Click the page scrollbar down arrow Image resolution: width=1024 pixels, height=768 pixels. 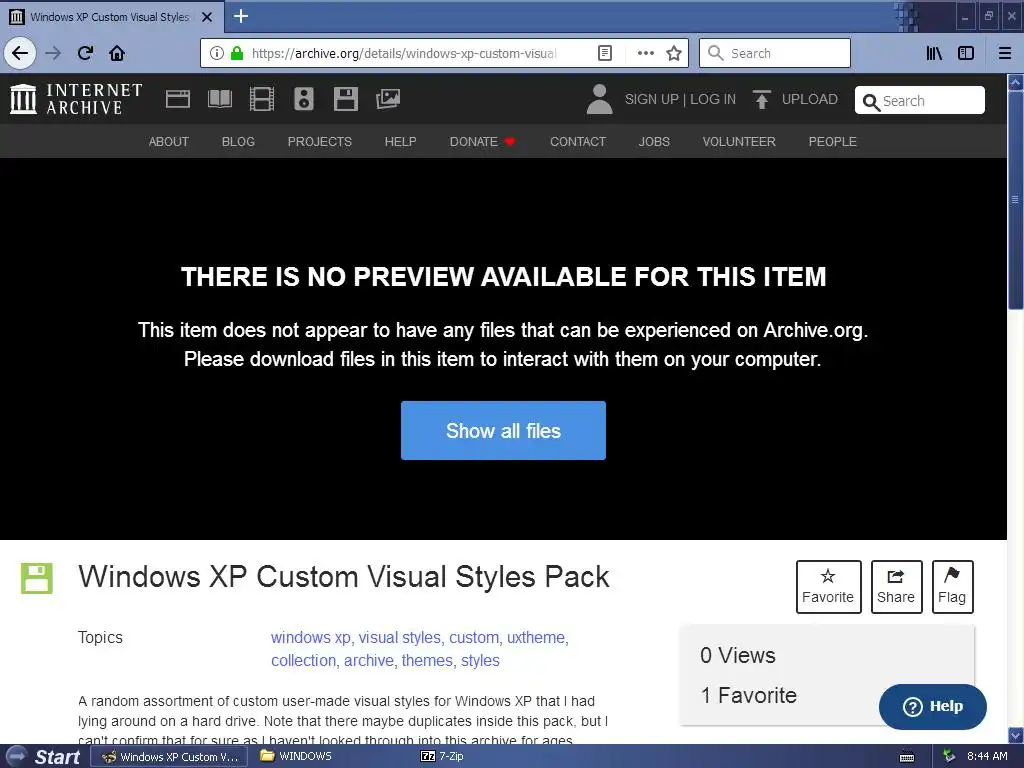click(x=1015, y=735)
